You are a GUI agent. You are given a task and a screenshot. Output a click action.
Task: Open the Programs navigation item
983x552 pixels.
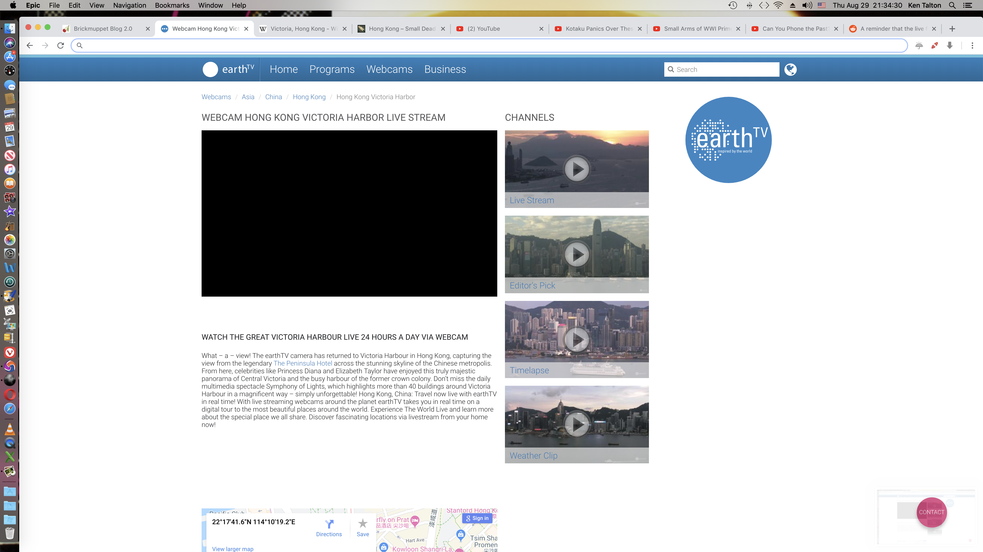[332, 69]
